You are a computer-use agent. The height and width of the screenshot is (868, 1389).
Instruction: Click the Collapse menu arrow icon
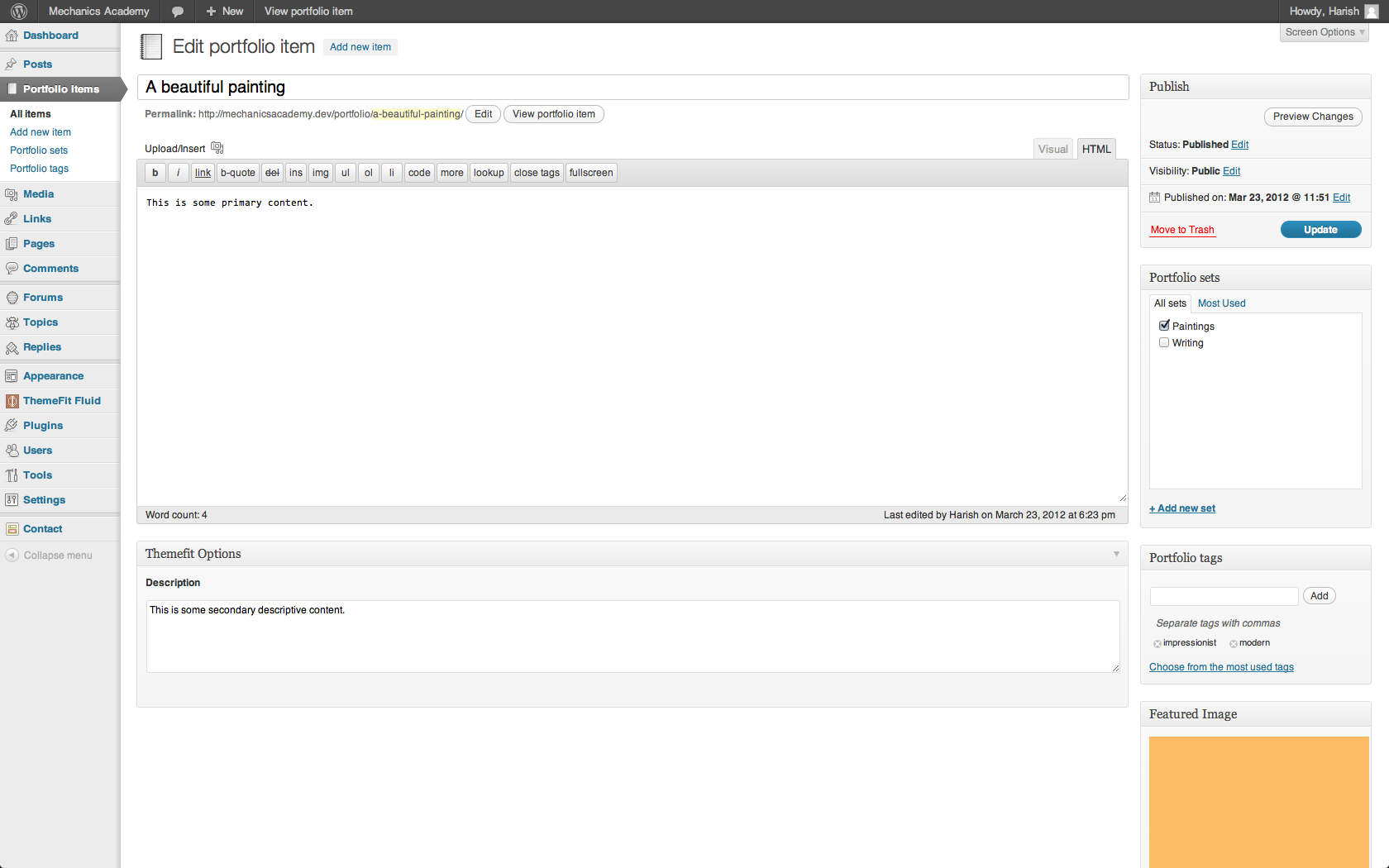point(12,556)
